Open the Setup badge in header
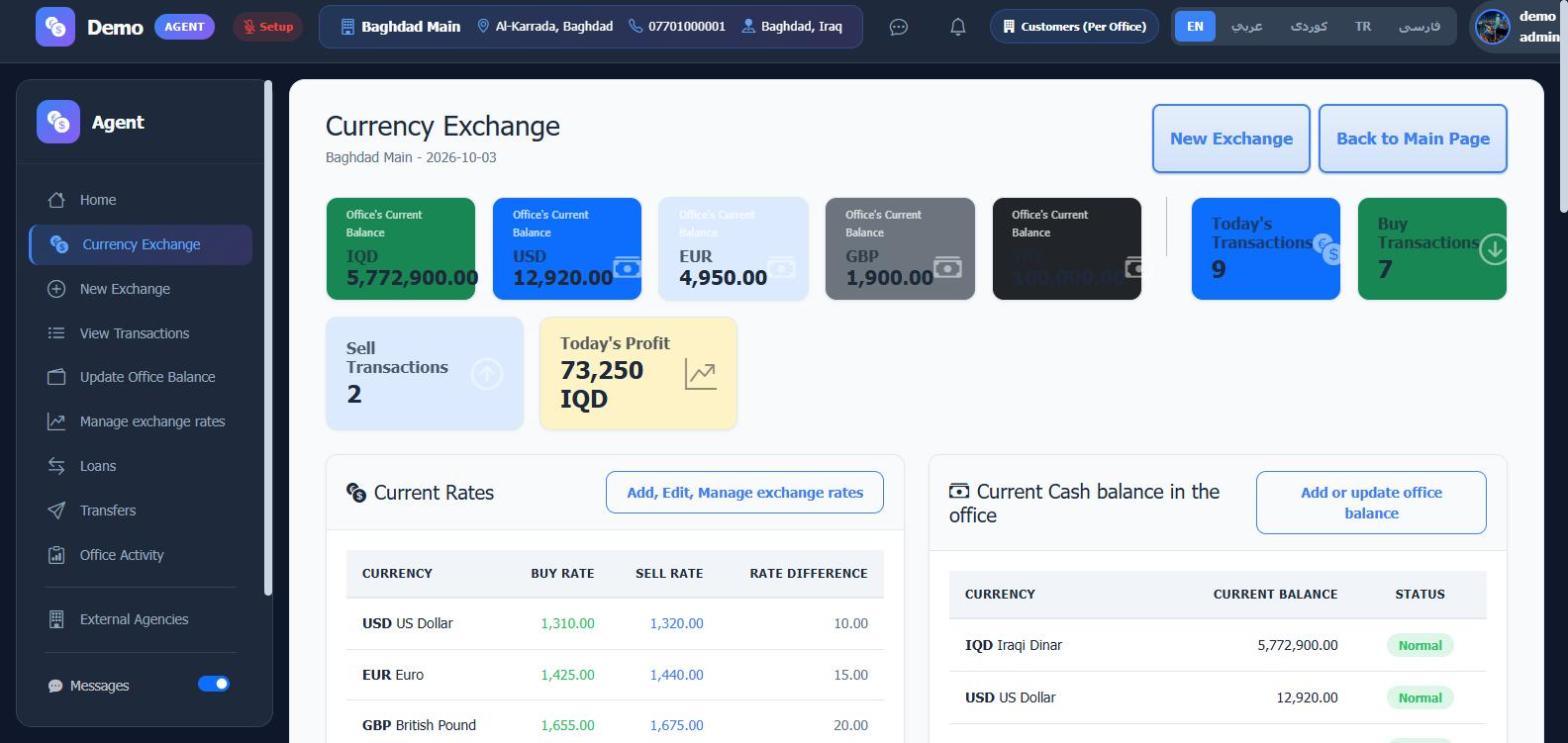Image resolution: width=1568 pixels, height=743 pixels. (x=268, y=27)
